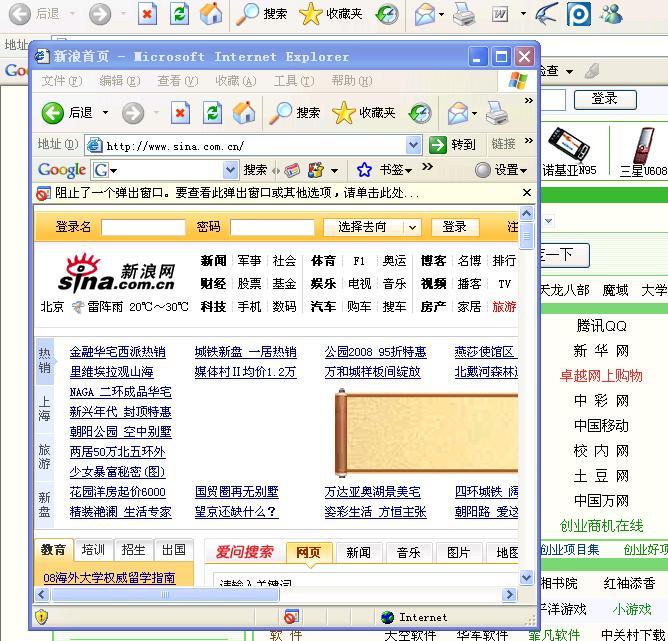The height and width of the screenshot is (641, 668).
Task: Open the 选择去向 dropdown
Action: pyautogui.click(x=372, y=227)
